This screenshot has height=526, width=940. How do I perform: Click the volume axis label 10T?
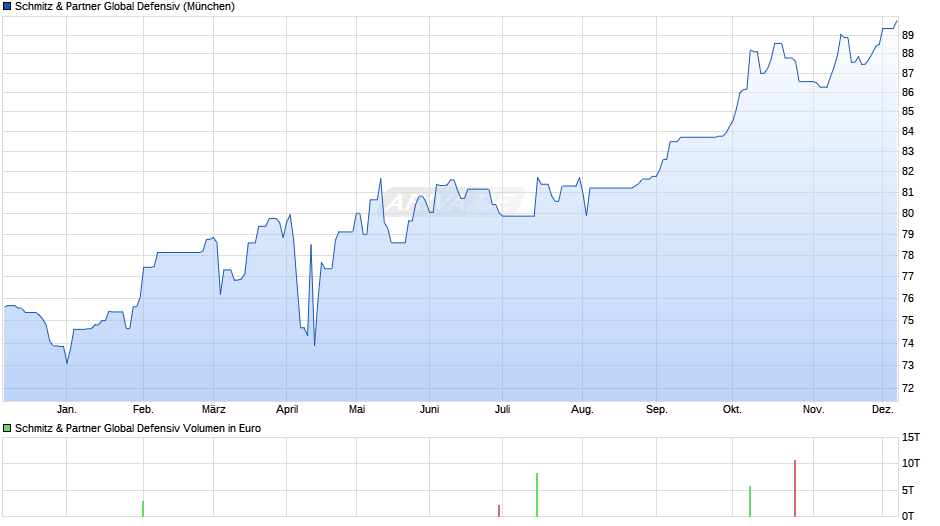point(911,464)
